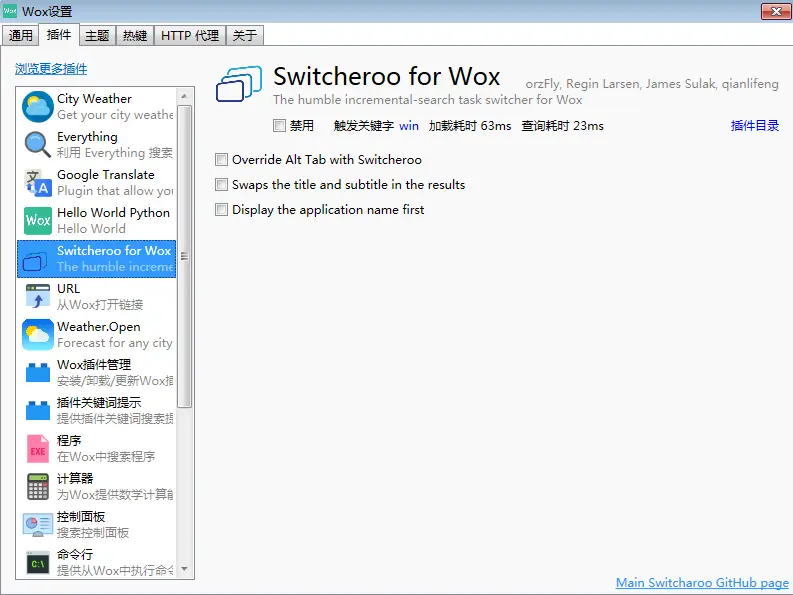Select the City Weather plugin icon

pyautogui.click(x=37, y=106)
